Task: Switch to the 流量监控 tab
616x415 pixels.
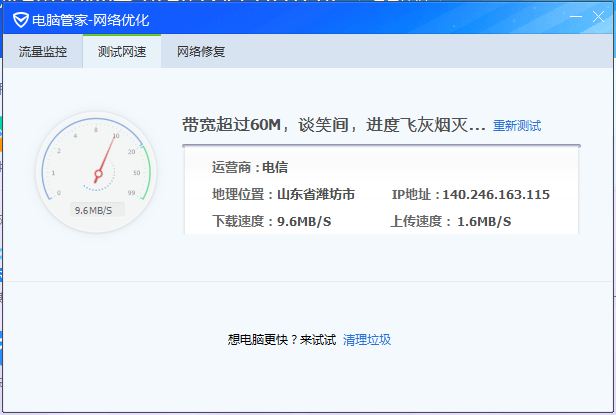Action: (x=43, y=51)
